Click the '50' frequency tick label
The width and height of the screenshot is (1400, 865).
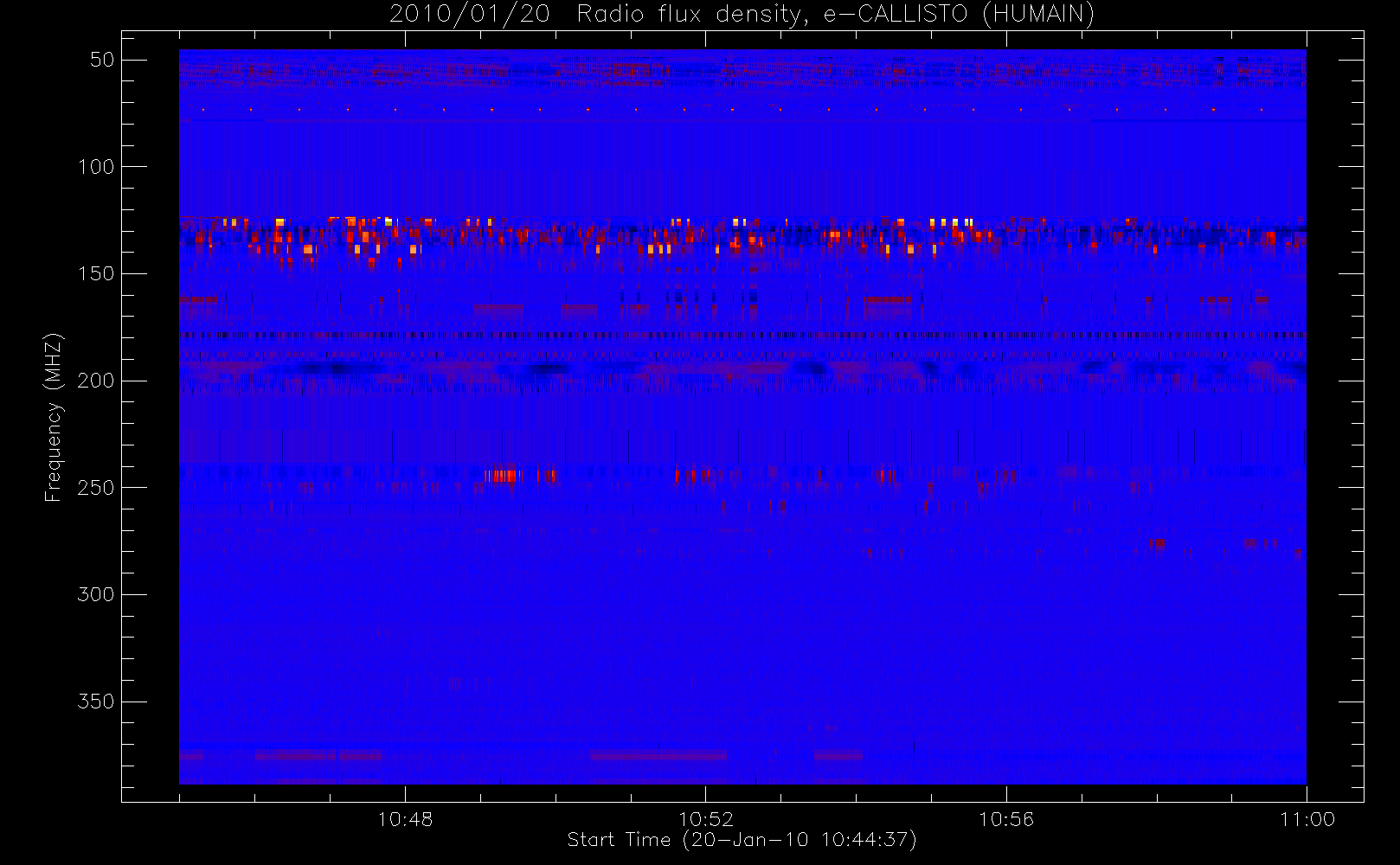(x=102, y=60)
